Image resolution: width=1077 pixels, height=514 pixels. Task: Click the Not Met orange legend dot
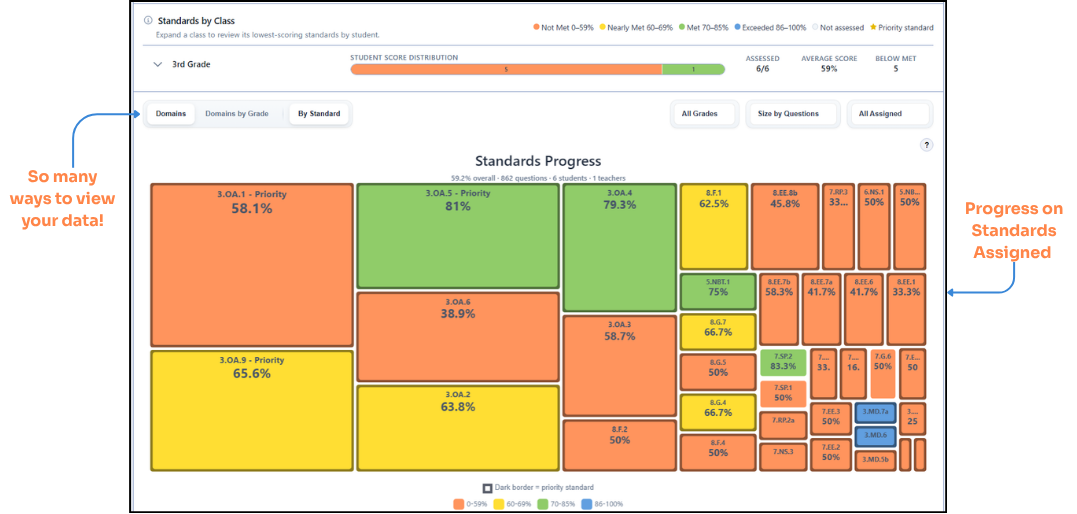(x=535, y=28)
